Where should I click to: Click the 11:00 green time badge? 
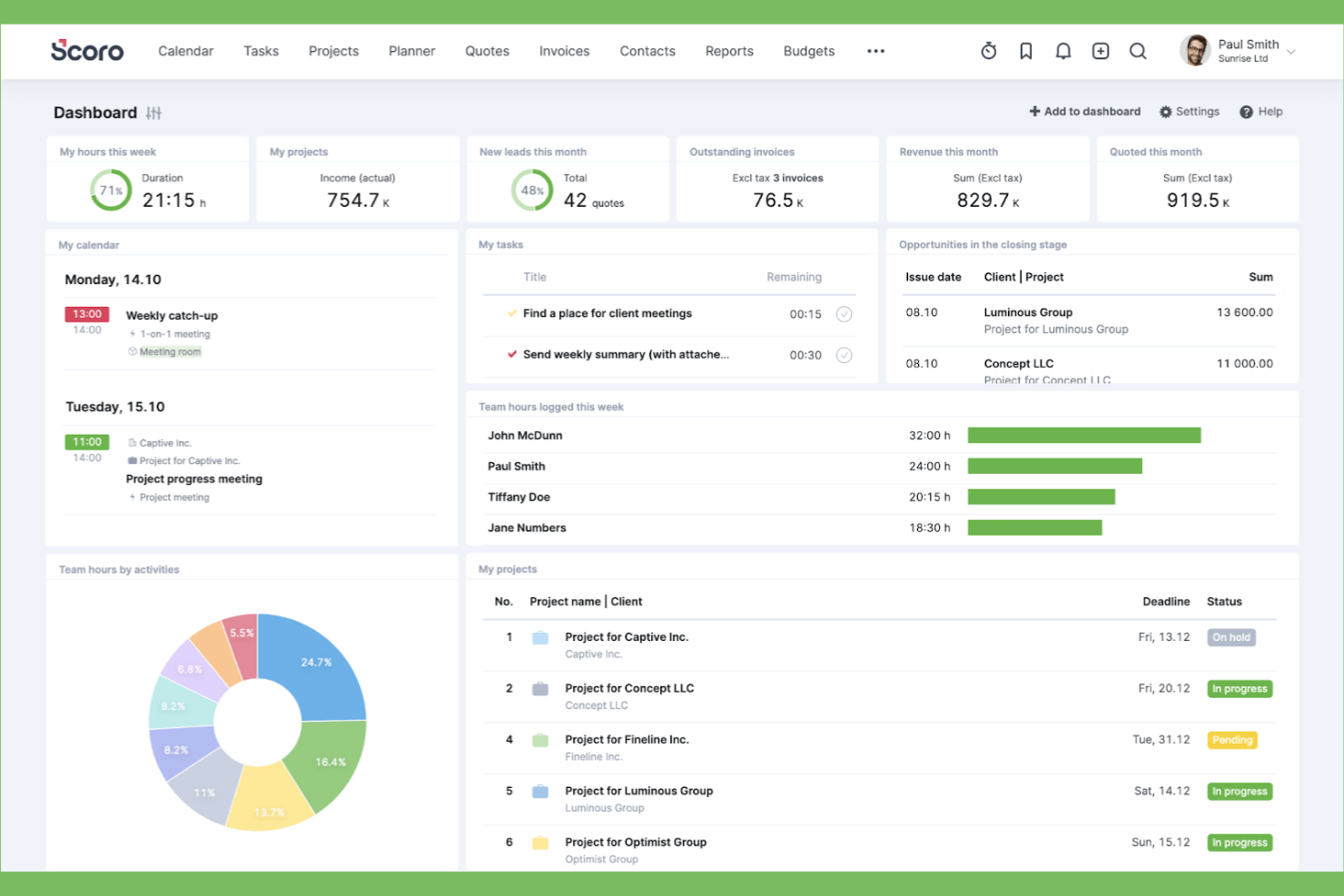87,442
